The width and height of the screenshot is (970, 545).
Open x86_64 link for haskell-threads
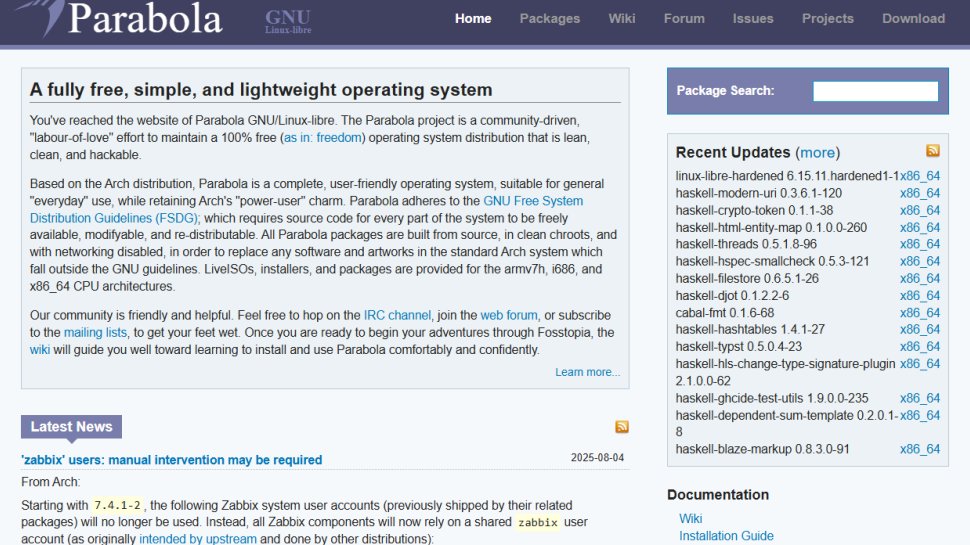pos(920,244)
